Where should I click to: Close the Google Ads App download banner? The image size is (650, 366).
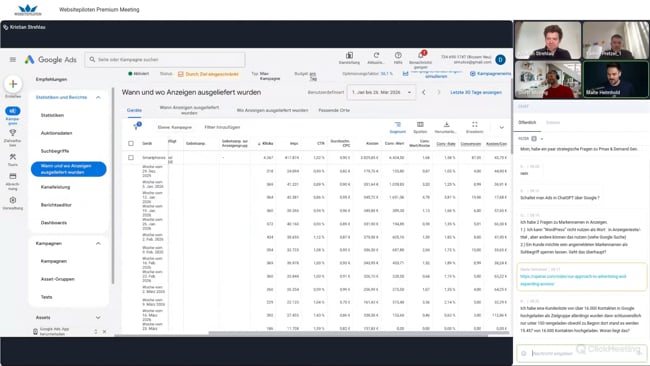104,332
